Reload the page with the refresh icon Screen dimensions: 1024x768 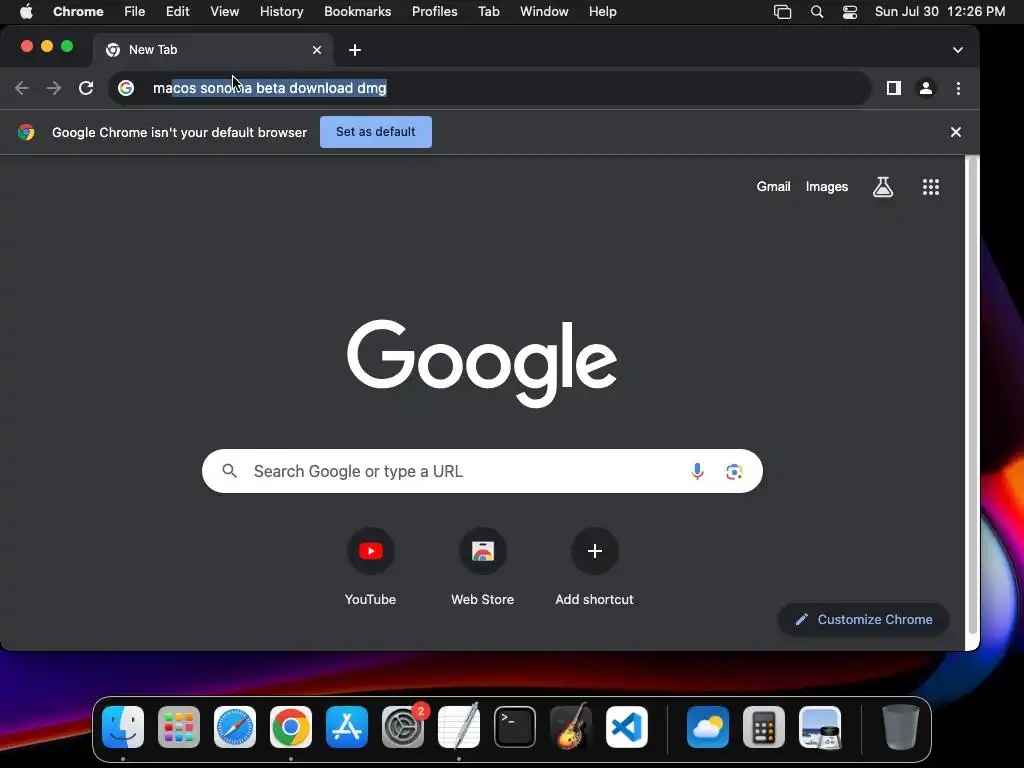click(x=86, y=88)
